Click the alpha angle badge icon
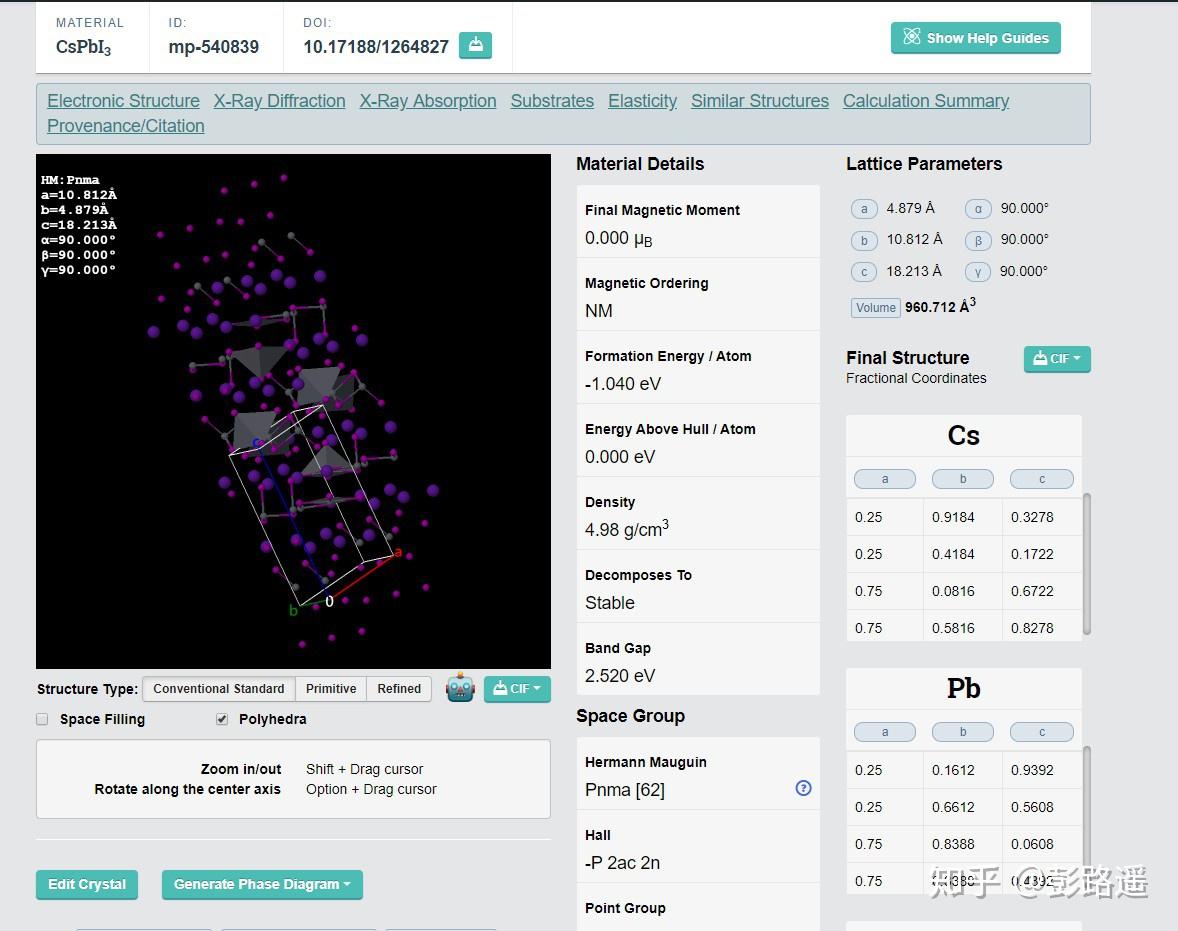The width and height of the screenshot is (1178, 931). [x=977, y=209]
